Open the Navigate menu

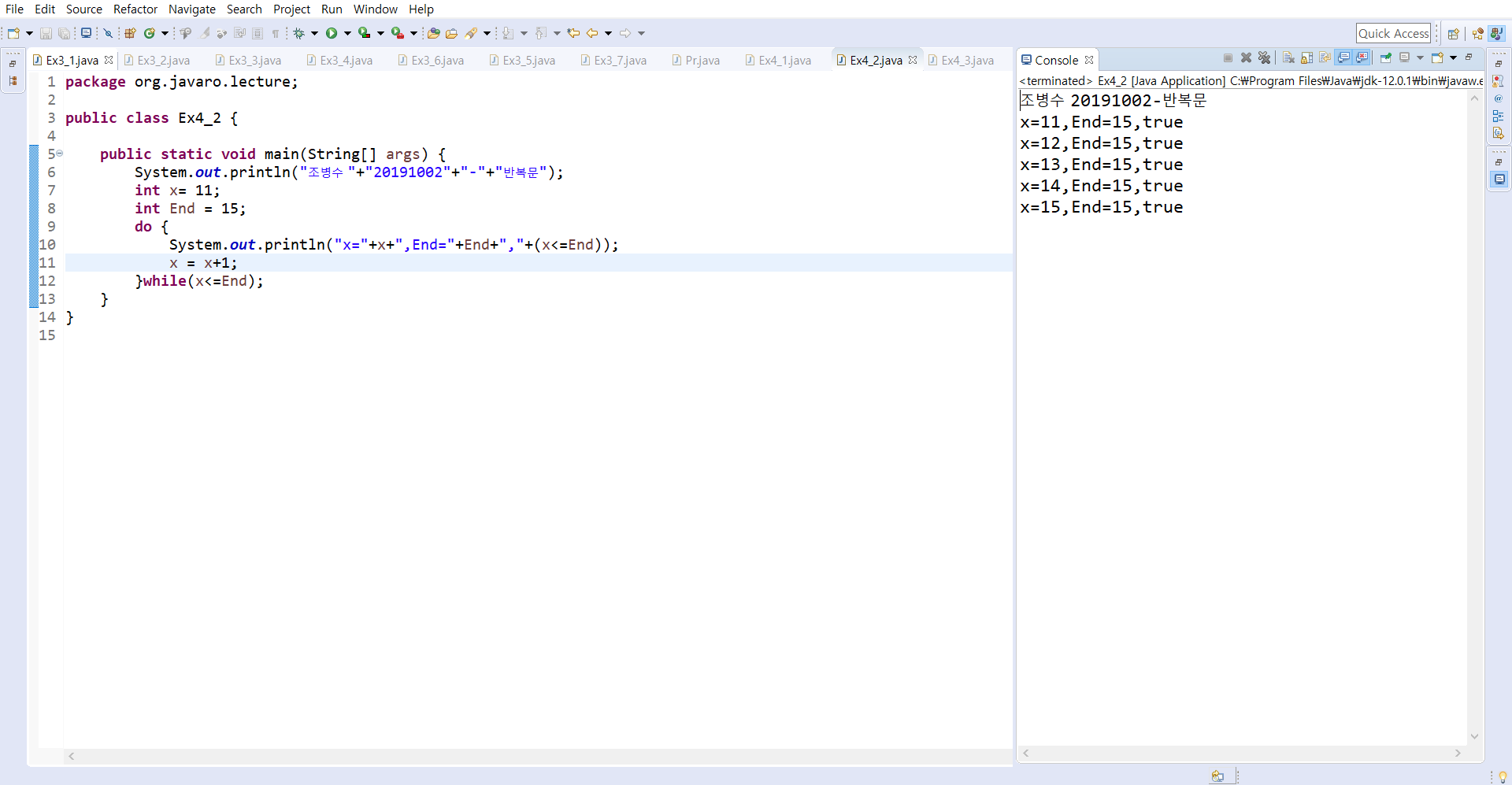point(192,9)
